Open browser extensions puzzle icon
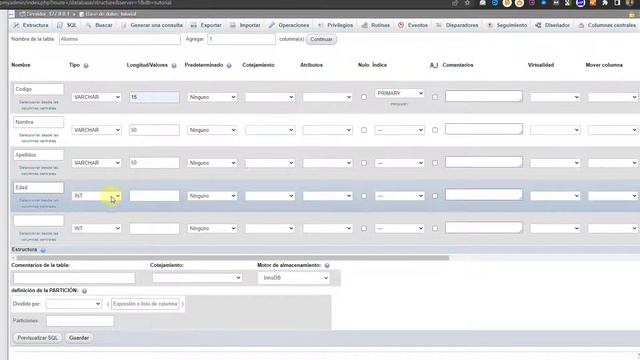The height and width of the screenshot is (360, 640). [605, 3]
